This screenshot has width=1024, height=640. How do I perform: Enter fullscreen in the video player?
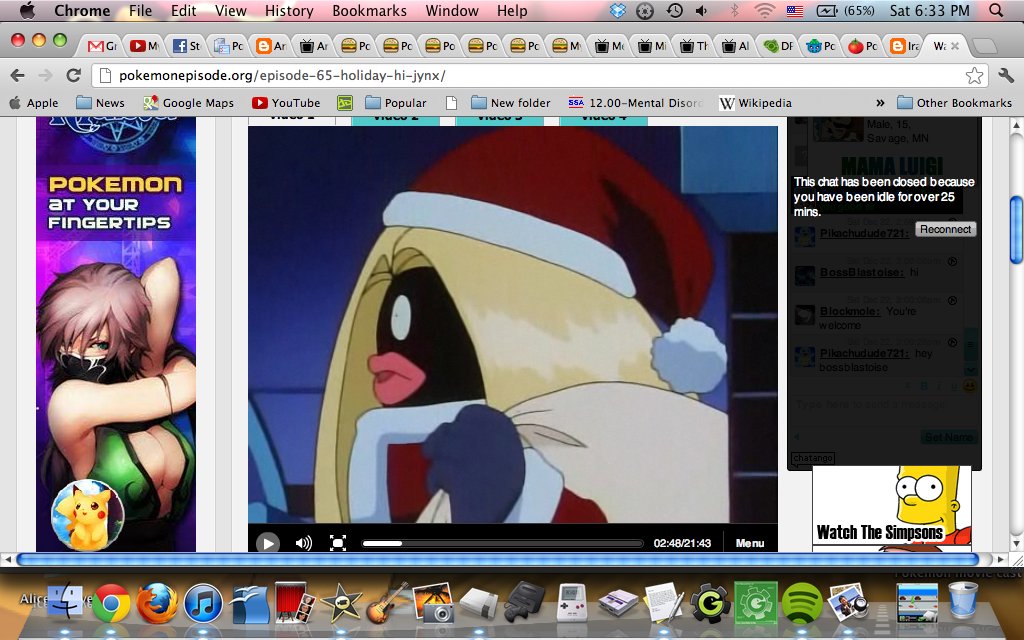(x=338, y=543)
